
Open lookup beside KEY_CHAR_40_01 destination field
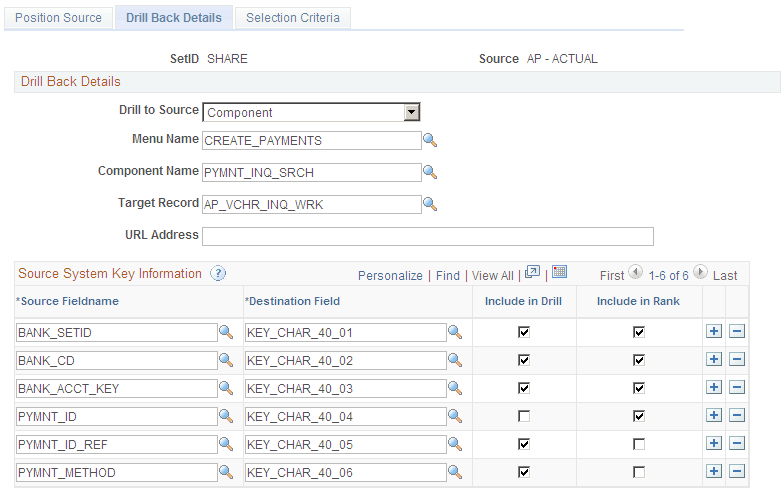coord(455,332)
